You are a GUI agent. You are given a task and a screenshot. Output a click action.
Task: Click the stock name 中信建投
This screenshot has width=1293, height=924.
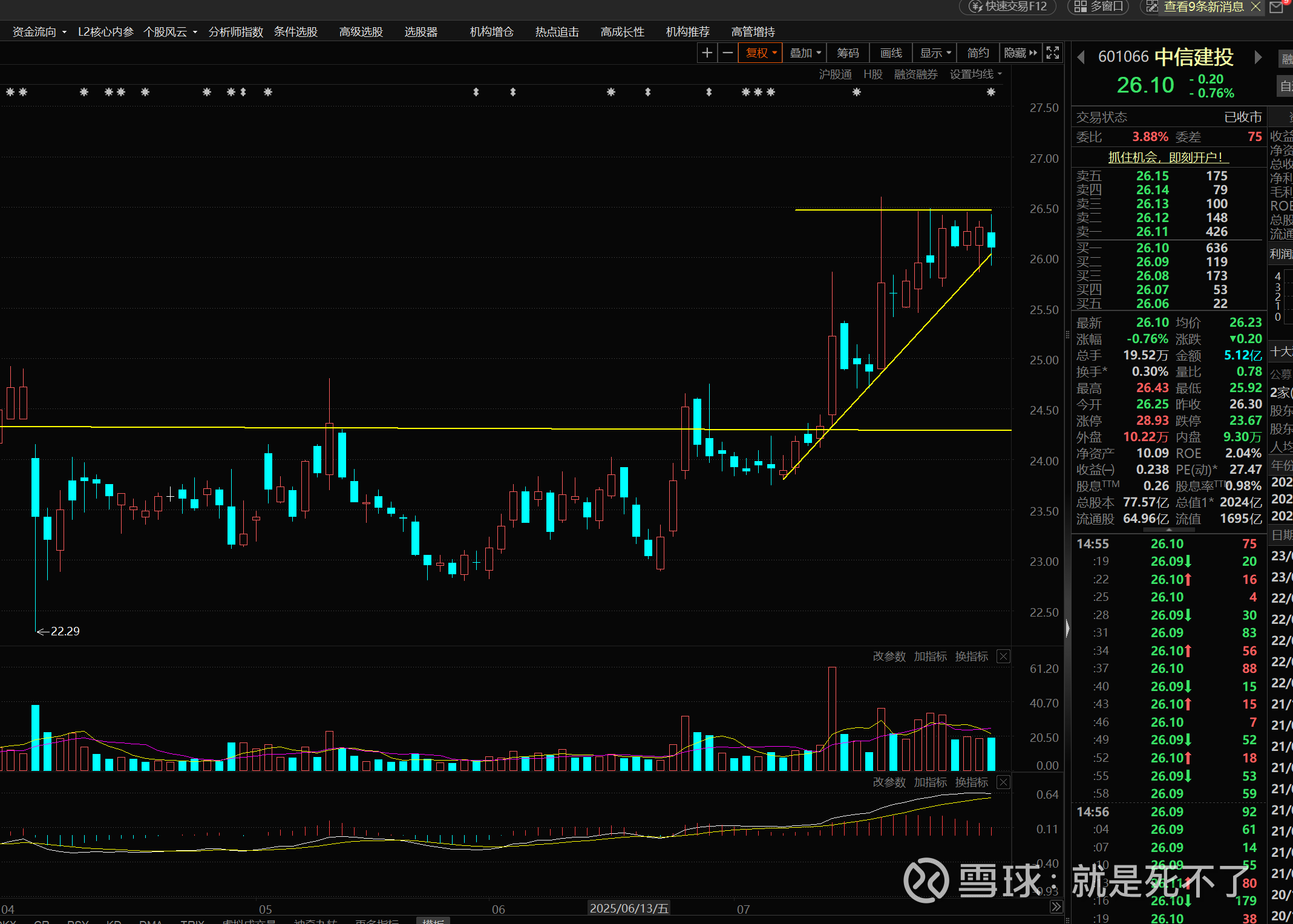click(1194, 57)
